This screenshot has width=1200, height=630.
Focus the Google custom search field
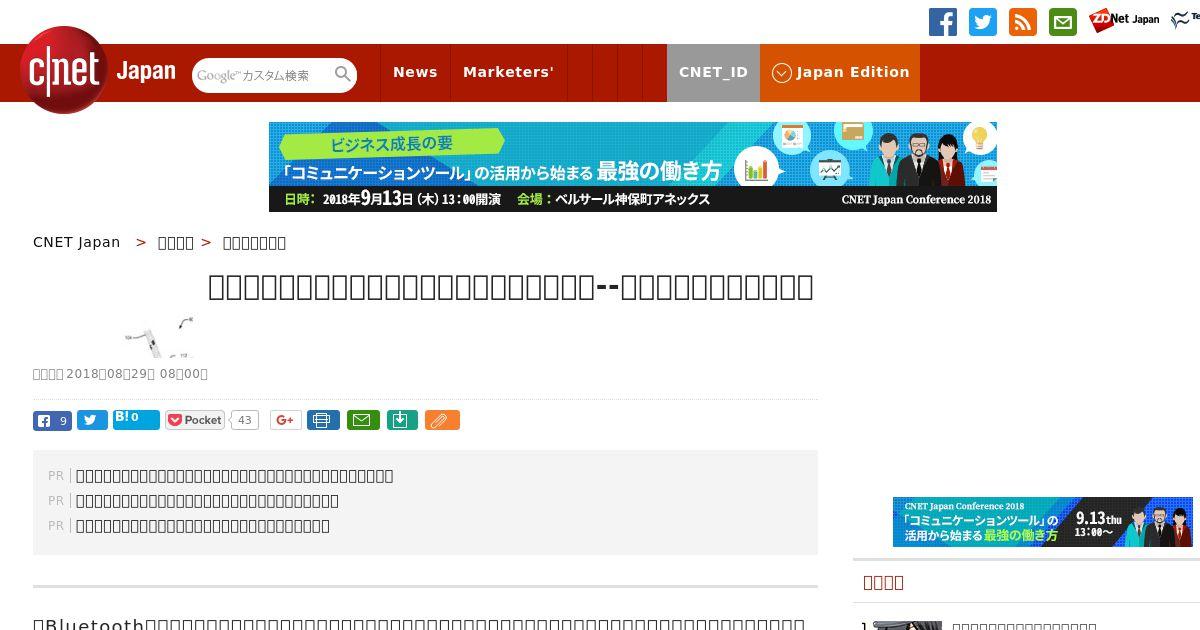tap(262, 75)
